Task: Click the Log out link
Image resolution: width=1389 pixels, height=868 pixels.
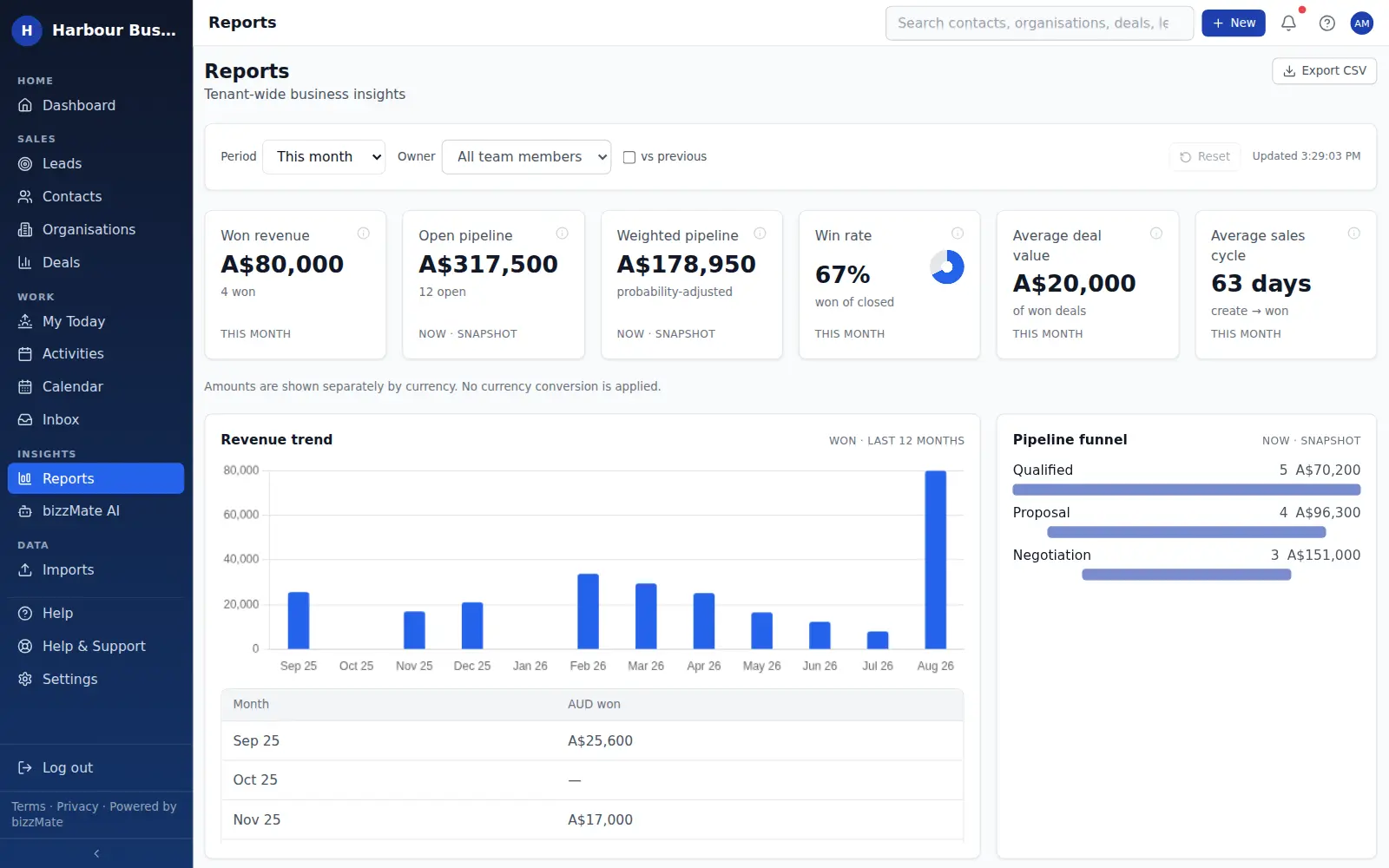Action: (x=95, y=767)
